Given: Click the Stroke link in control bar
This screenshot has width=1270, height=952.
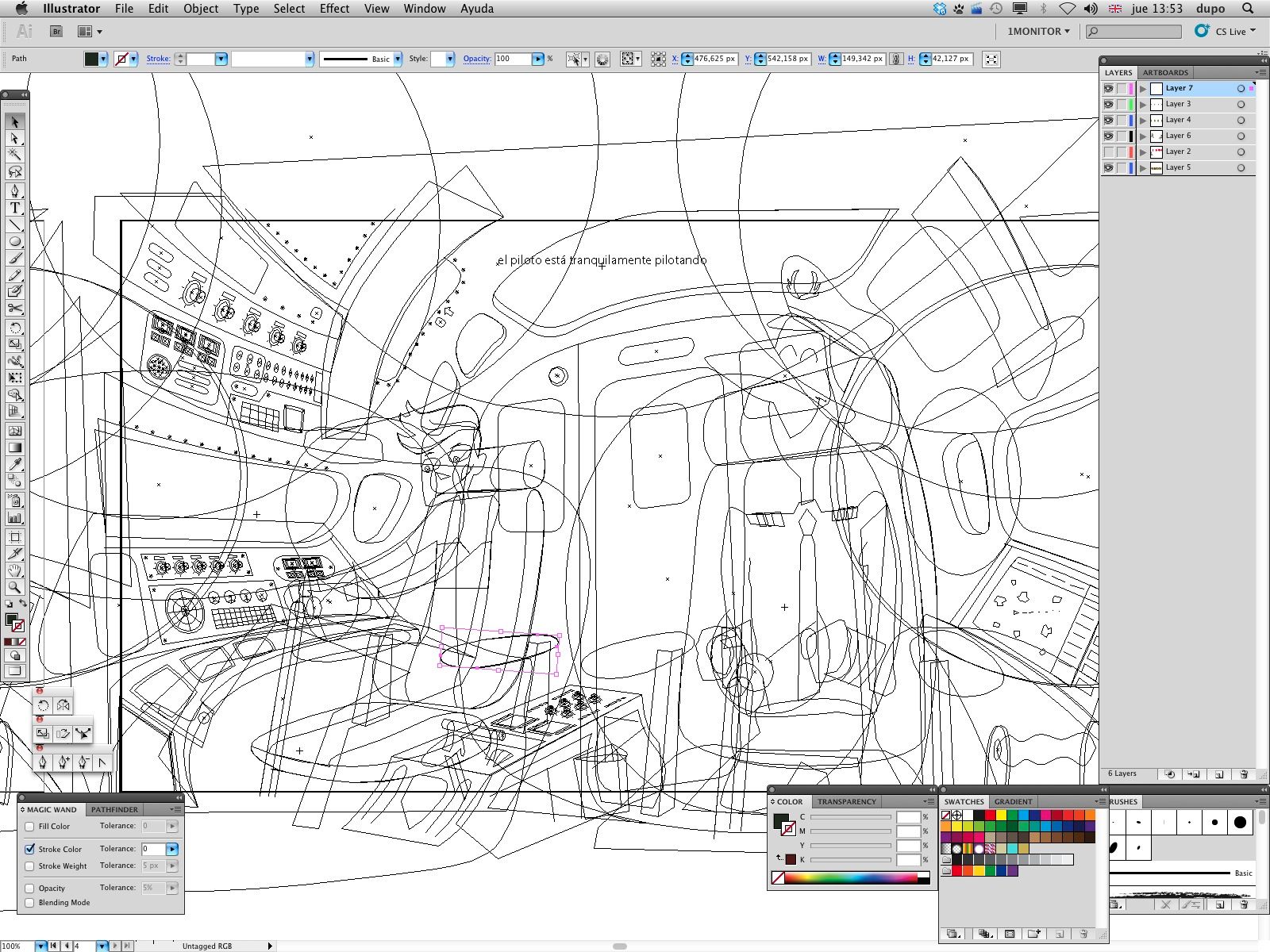Looking at the screenshot, I should pos(158,59).
